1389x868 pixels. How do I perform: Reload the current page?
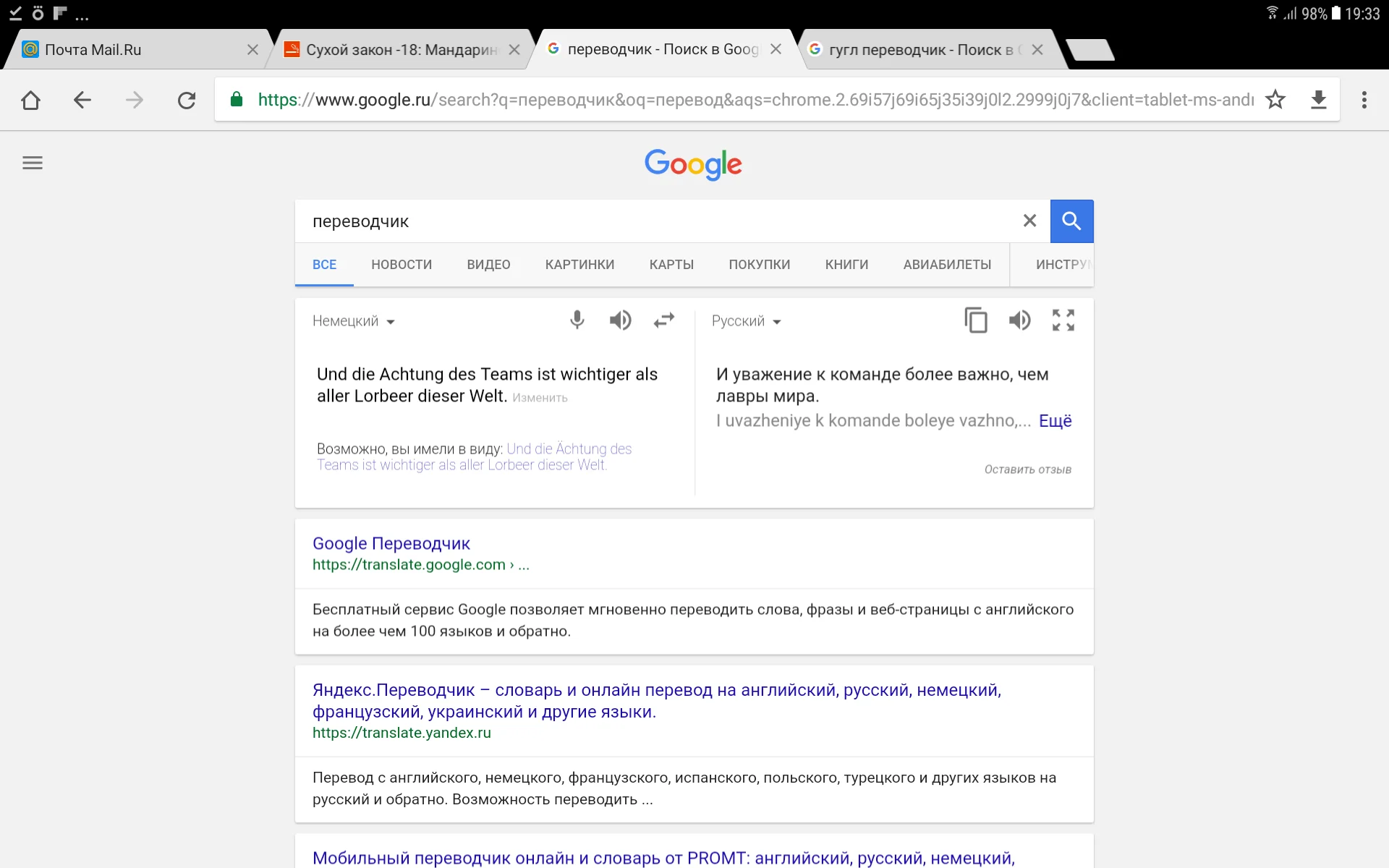[x=186, y=100]
